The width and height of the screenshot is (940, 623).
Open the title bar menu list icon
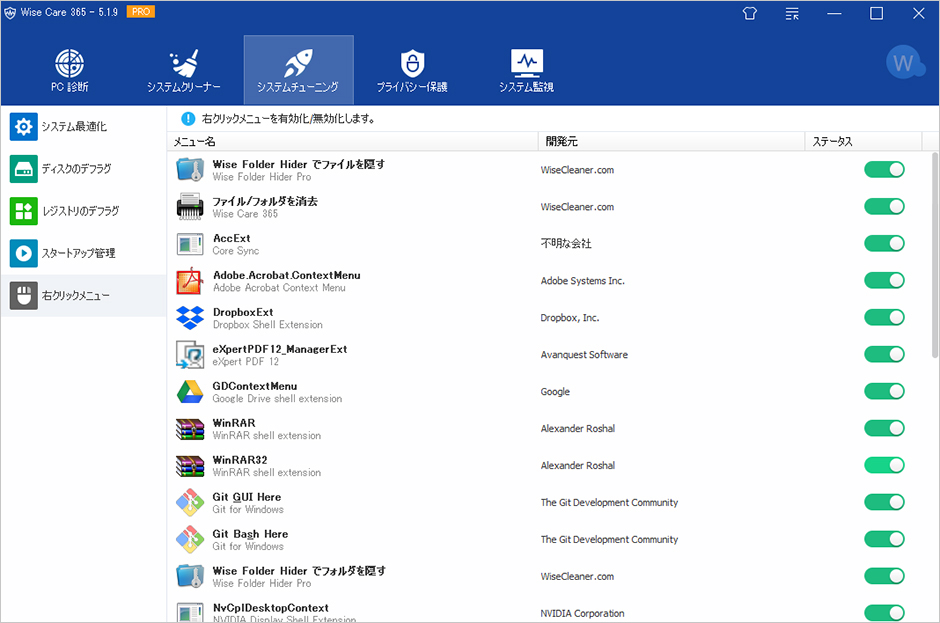[792, 13]
